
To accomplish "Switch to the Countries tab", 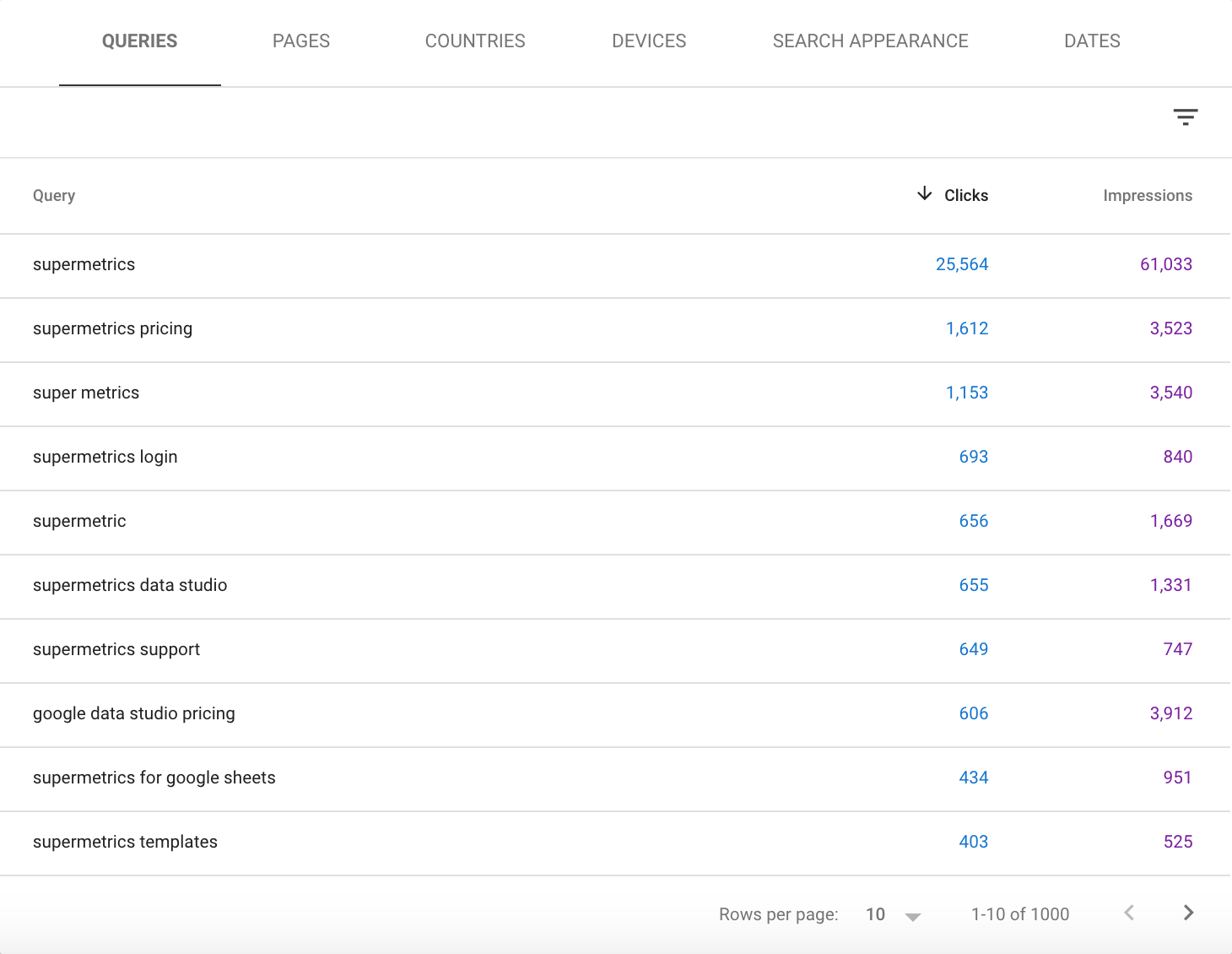I will tap(474, 41).
